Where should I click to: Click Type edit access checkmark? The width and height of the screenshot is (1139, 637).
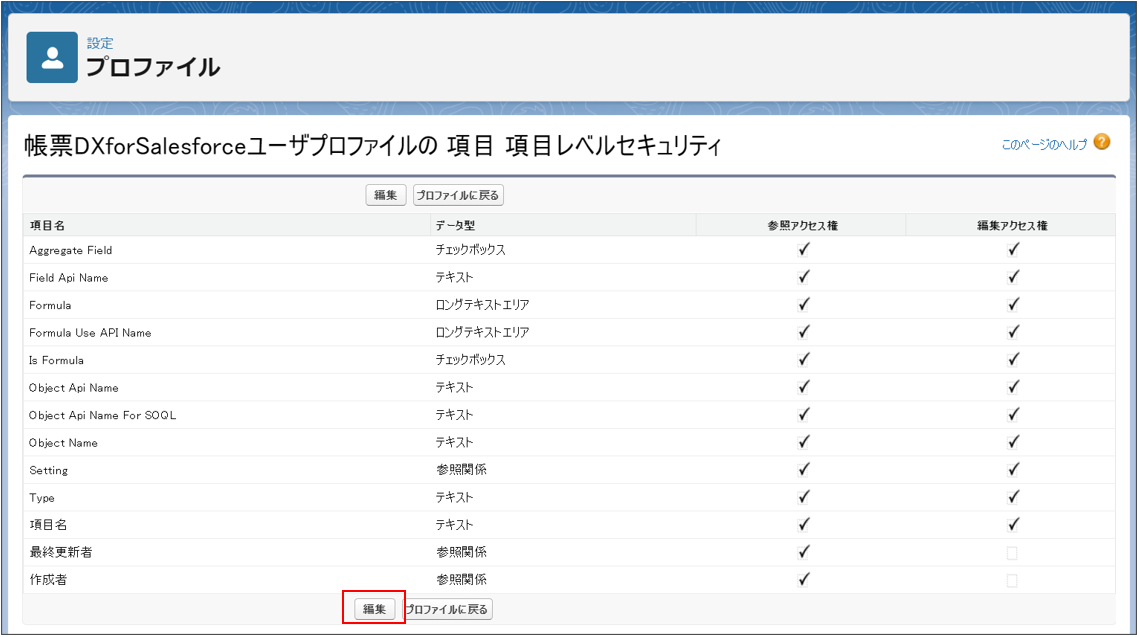(x=1013, y=497)
